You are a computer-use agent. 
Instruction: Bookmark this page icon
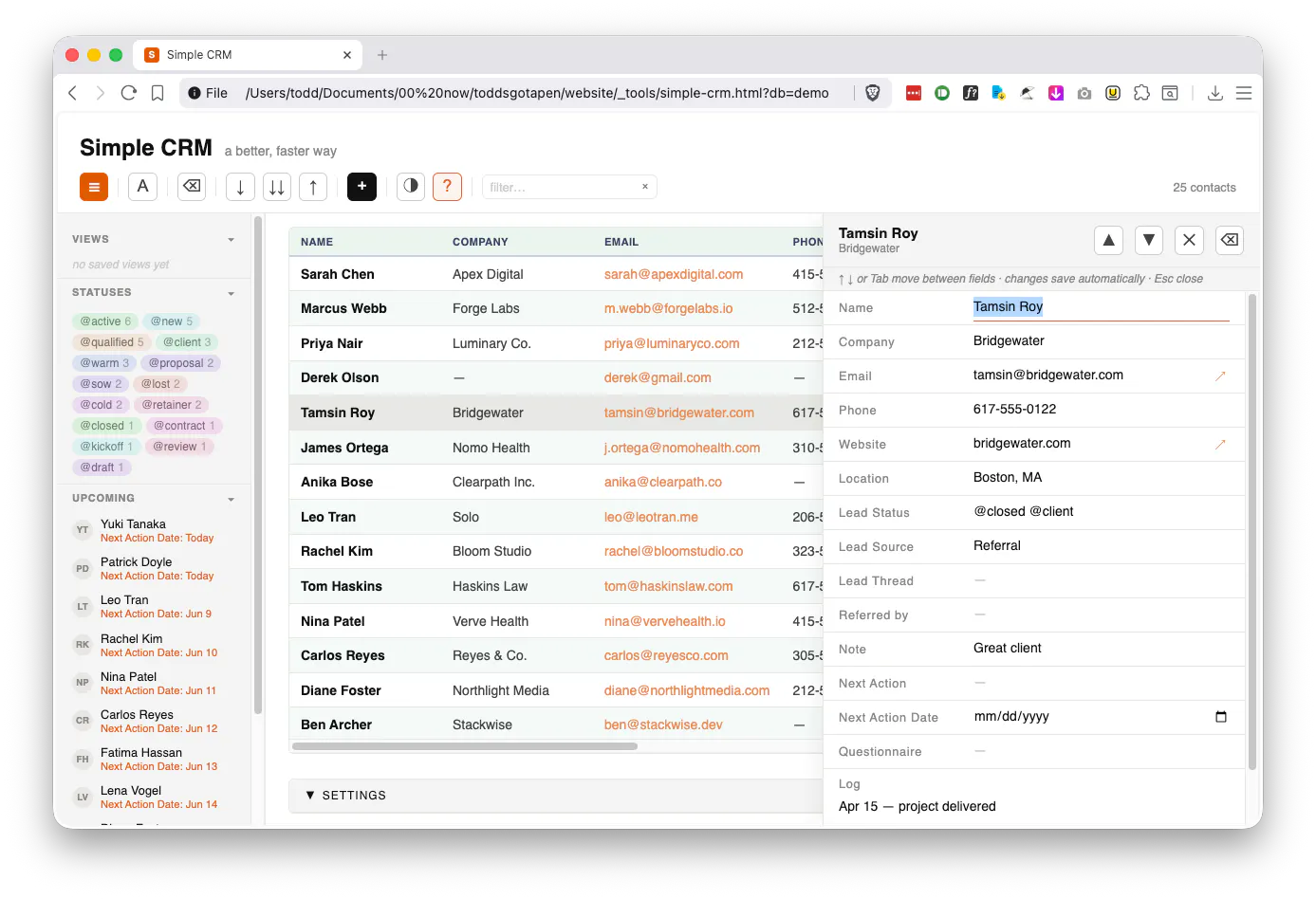pyautogui.click(x=158, y=93)
